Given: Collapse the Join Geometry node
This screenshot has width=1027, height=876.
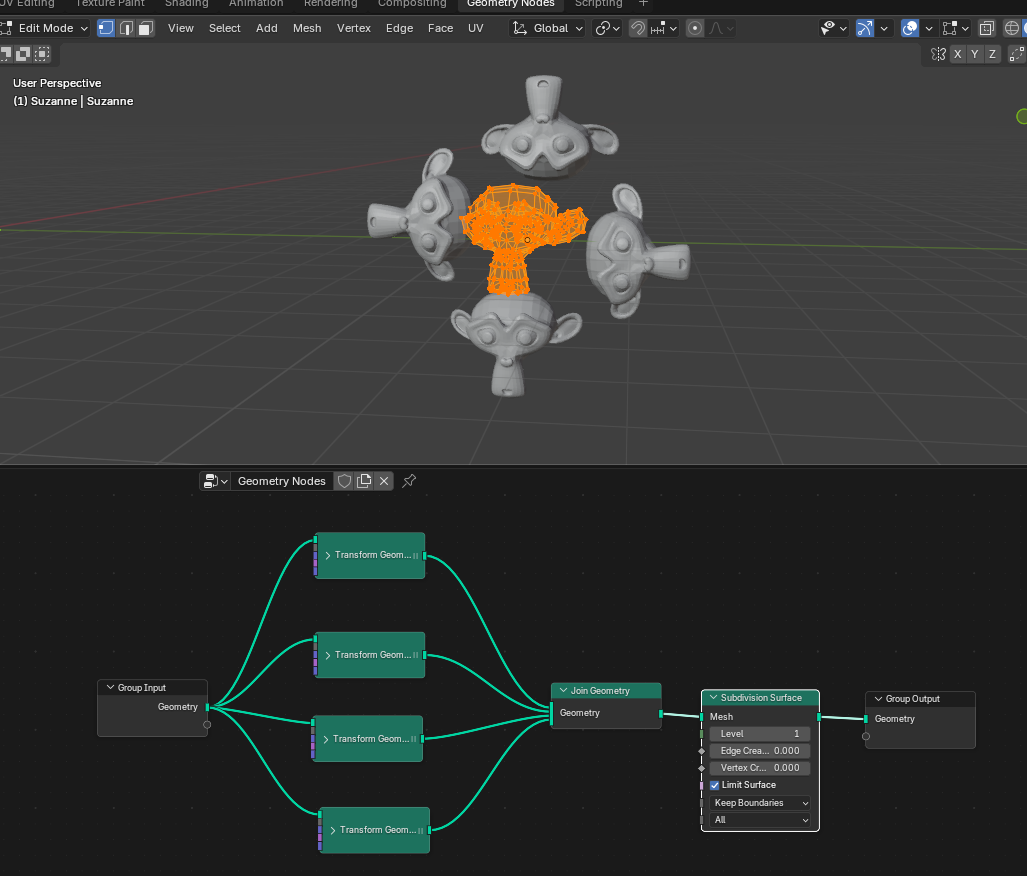Looking at the screenshot, I should point(563,691).
